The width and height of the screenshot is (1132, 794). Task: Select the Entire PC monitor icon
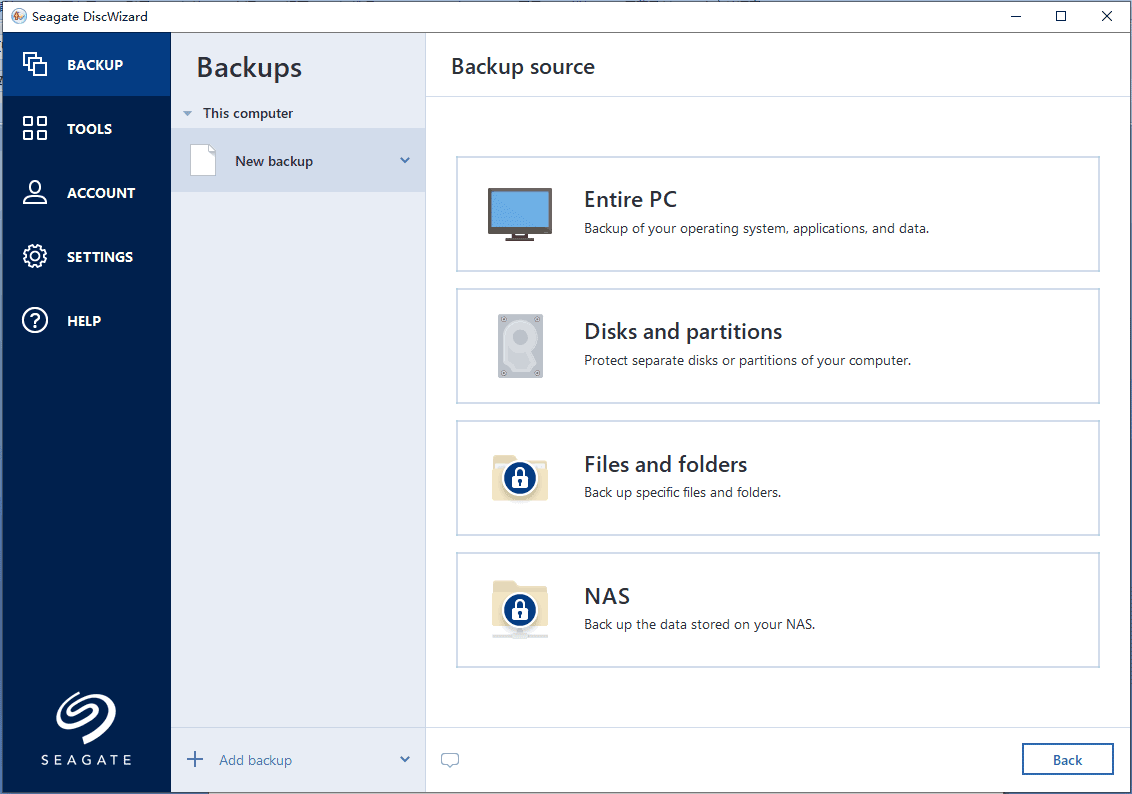pos(519,211)
